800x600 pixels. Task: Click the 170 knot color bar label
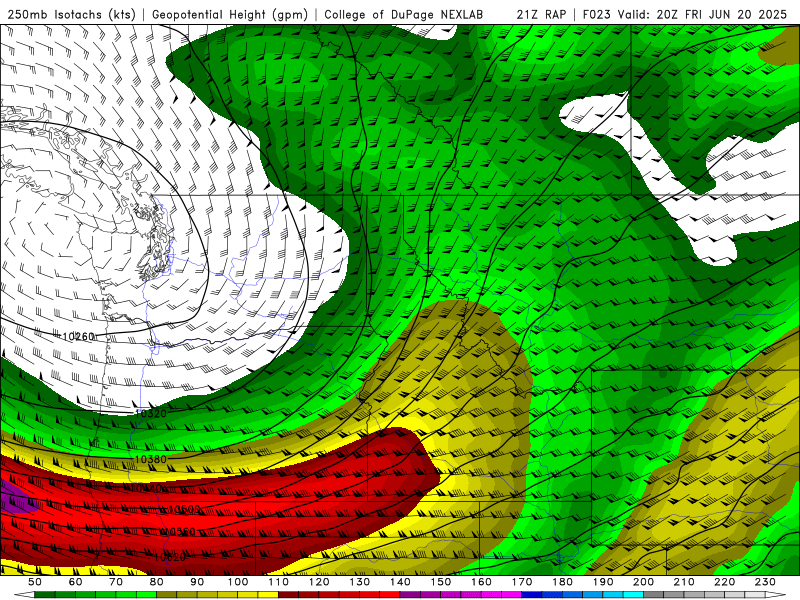[x=522, y=582]
